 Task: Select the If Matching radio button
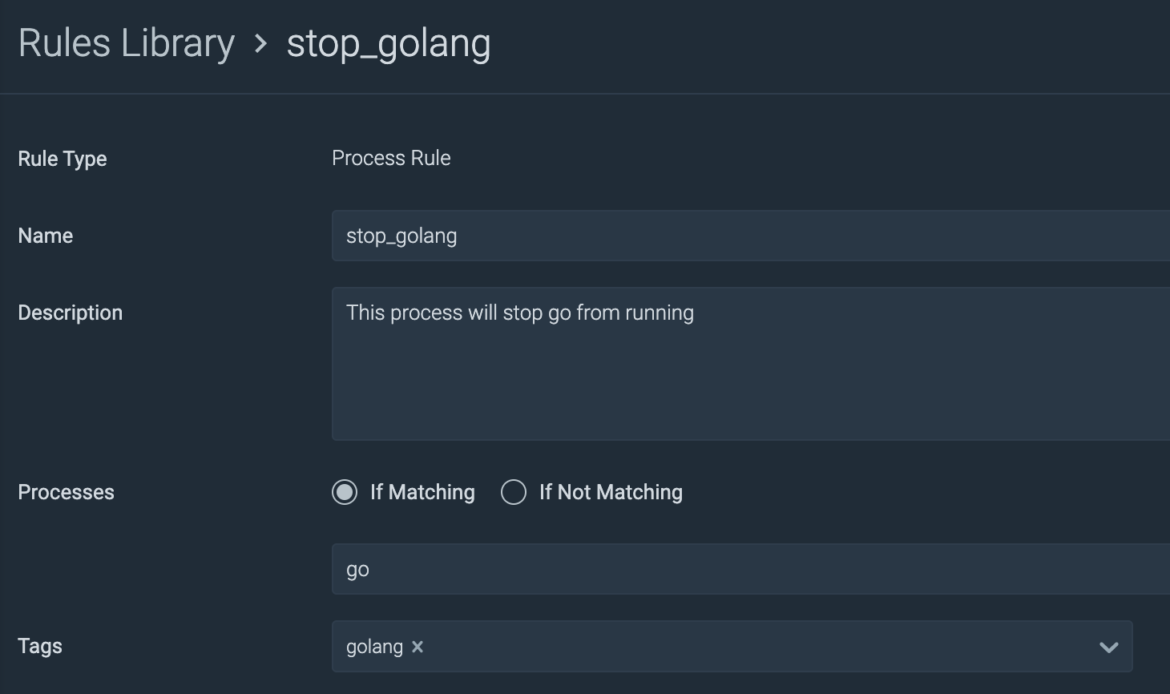(344, 492)
